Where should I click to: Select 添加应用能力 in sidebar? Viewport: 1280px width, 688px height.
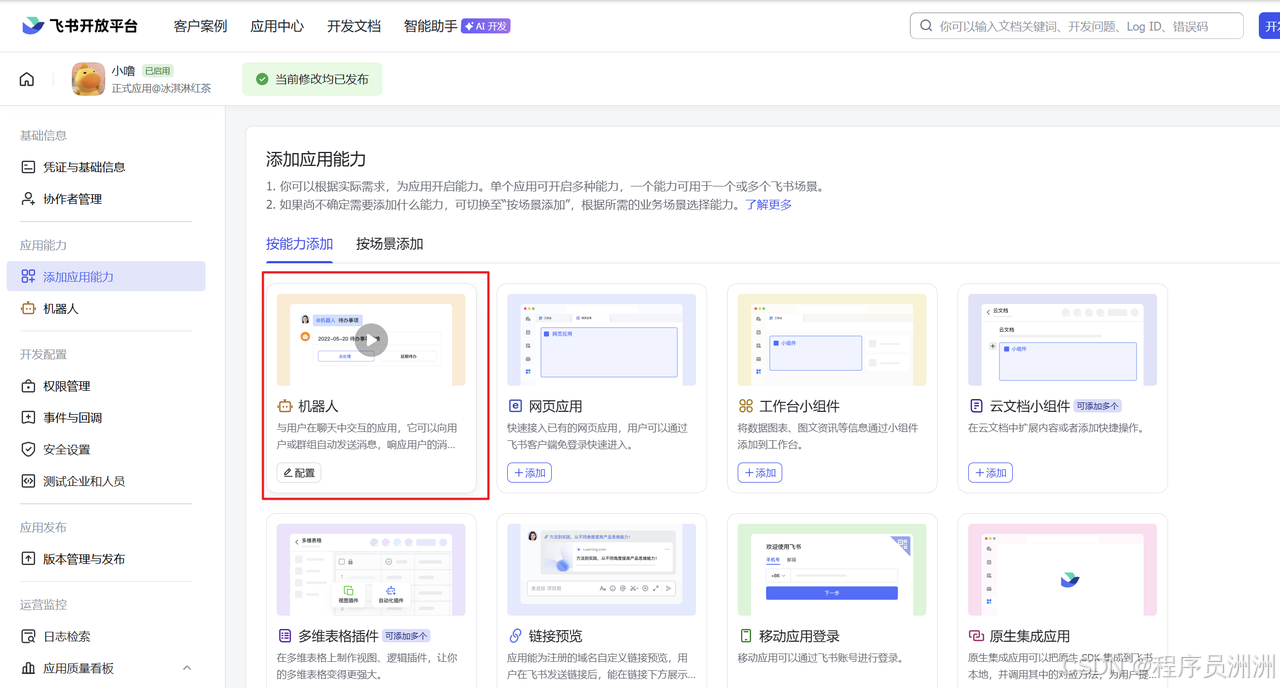click(x=106, y=277)
